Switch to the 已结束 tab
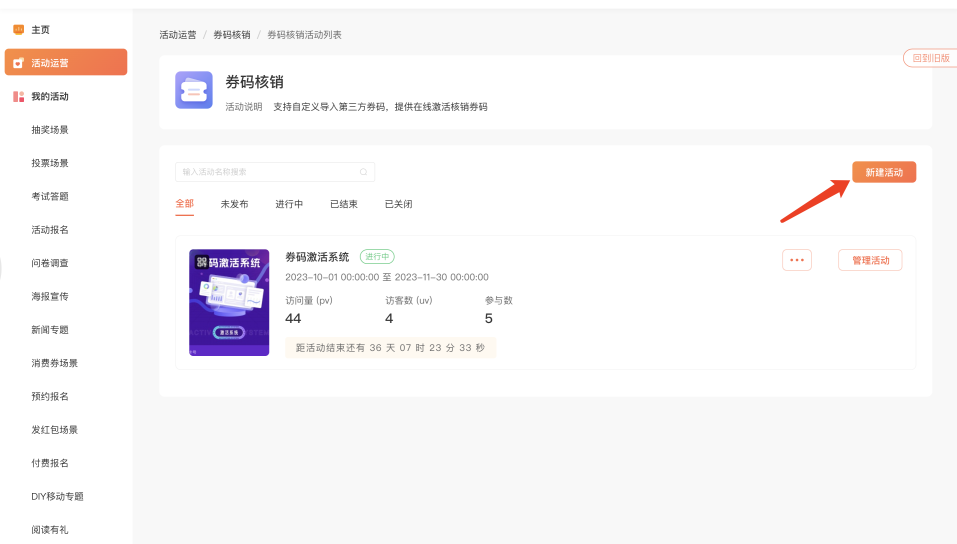The image size is (957, 544). 344,204
